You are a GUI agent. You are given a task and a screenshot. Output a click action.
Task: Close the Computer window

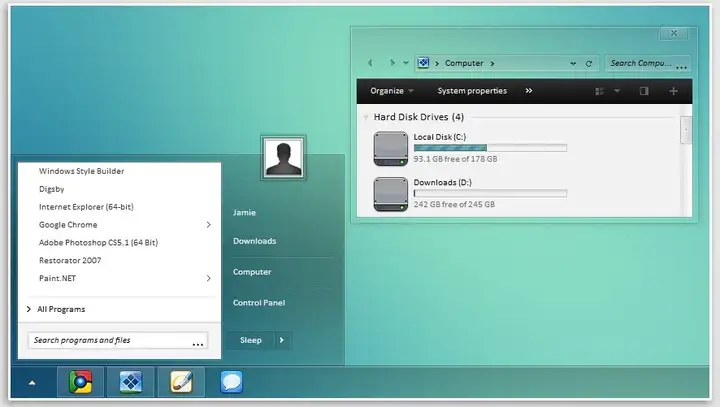[x=674, y=33]
